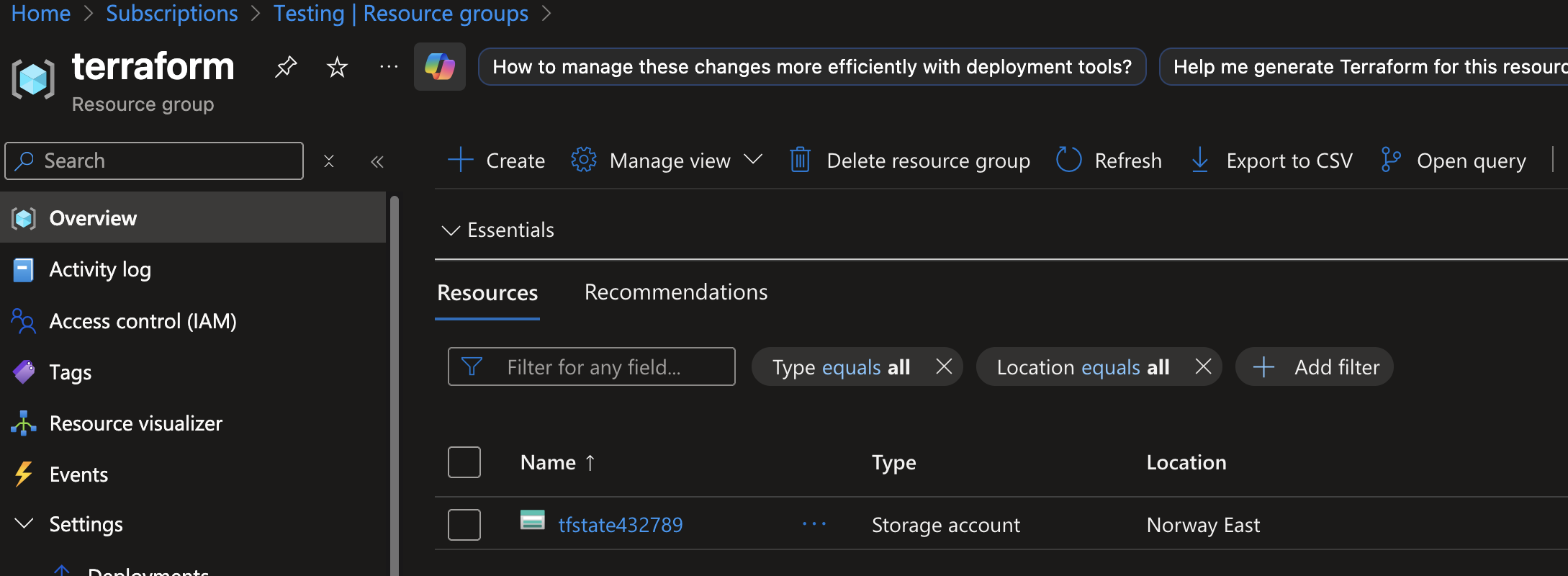The height and width of the screenshot is (576, 1568).
Task: Refresh the resource list
Action: tap(1109, 160)
